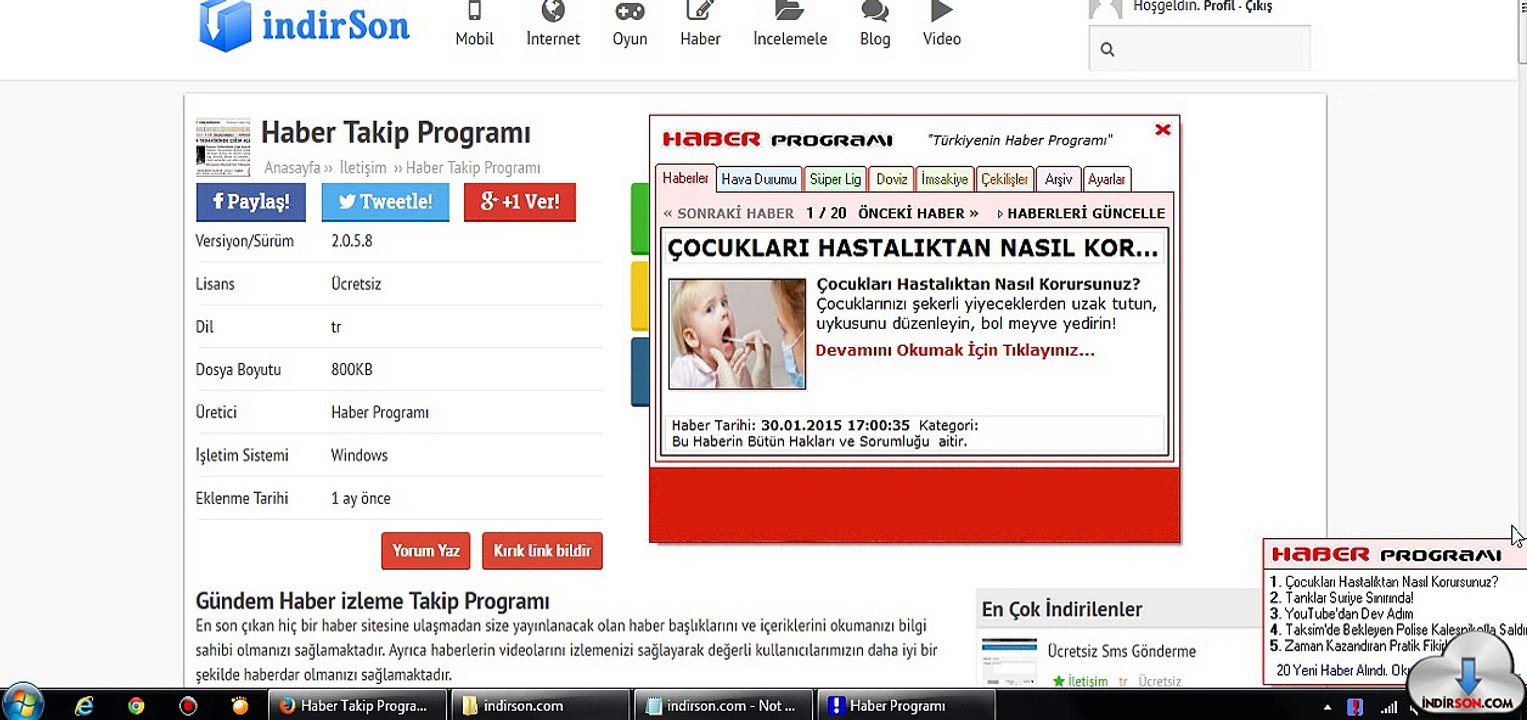Click popup headline Çocukları Hastalıktan Nasıl Korursunuz?
1527x720 pixels.
1391,581
